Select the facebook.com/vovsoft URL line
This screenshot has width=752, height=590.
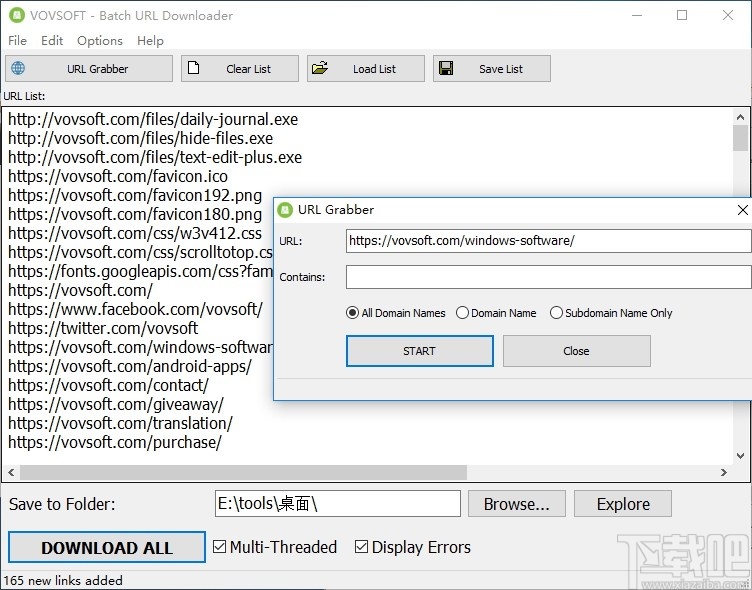tap(135, 309)
